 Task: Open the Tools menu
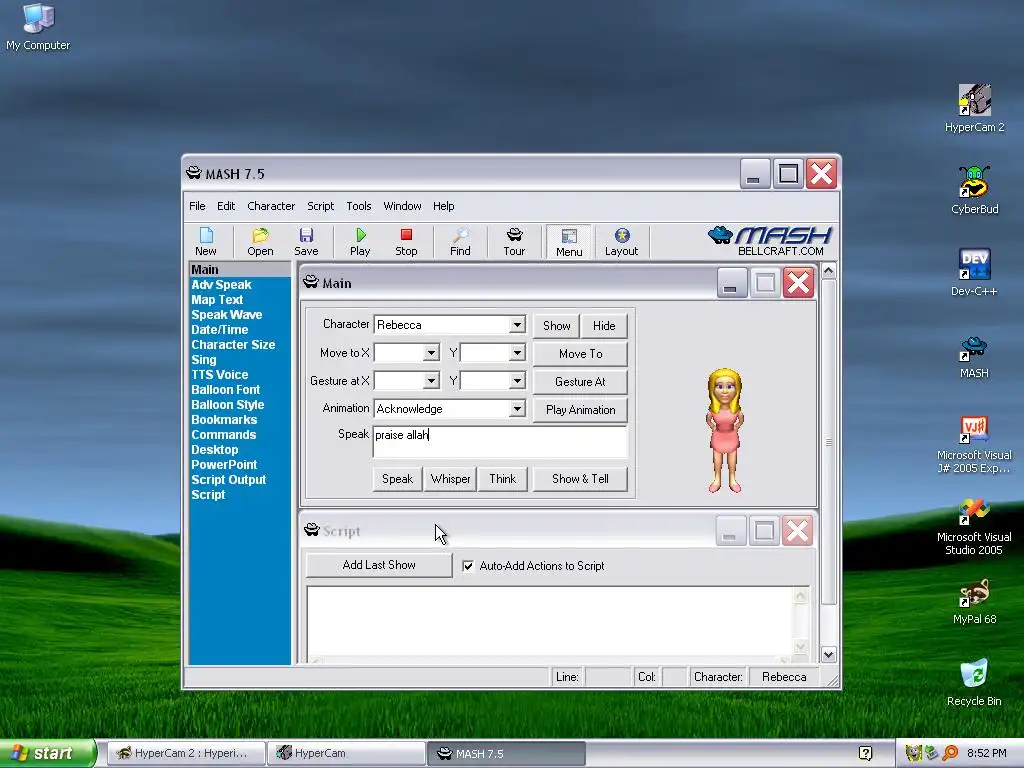(359, 206)
